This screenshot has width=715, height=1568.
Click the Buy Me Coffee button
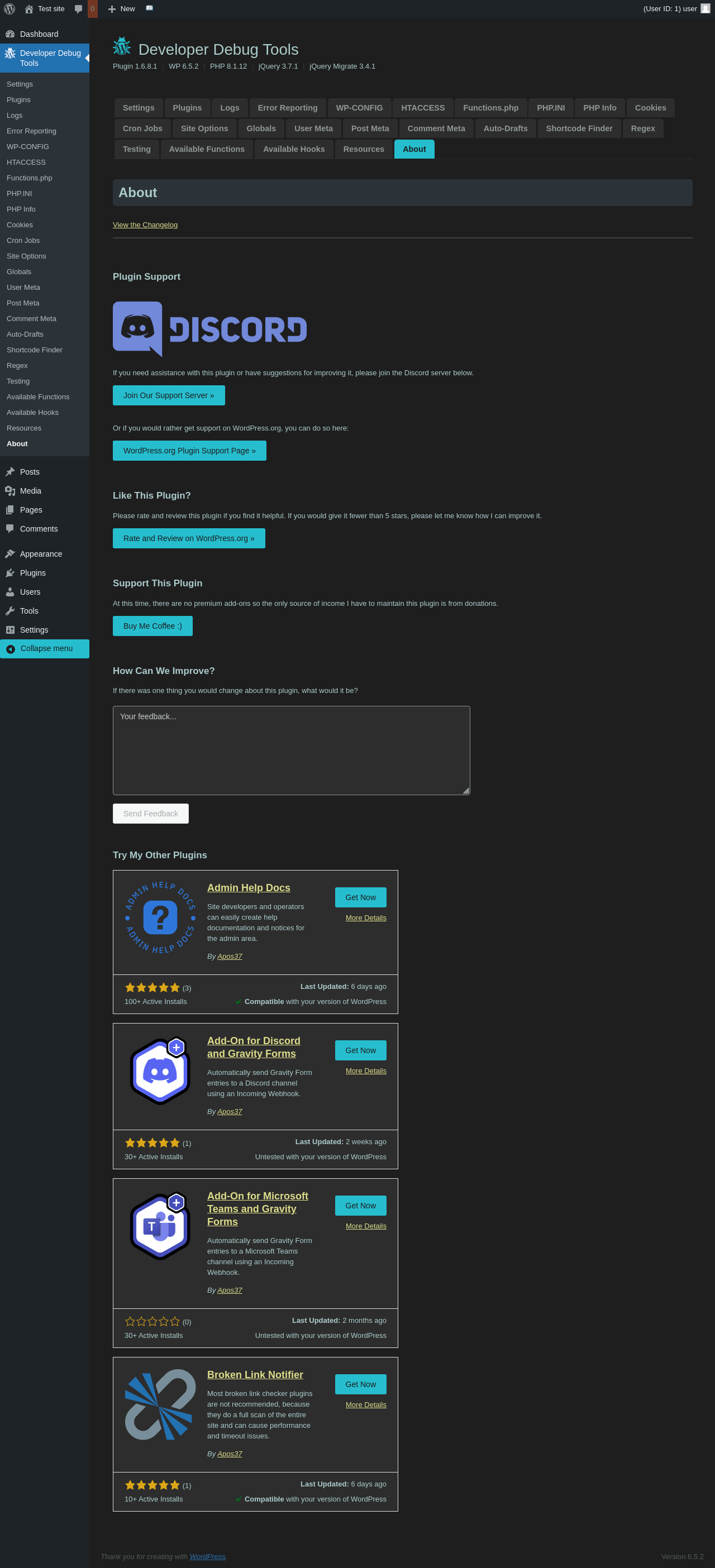[x=152, y=626]
